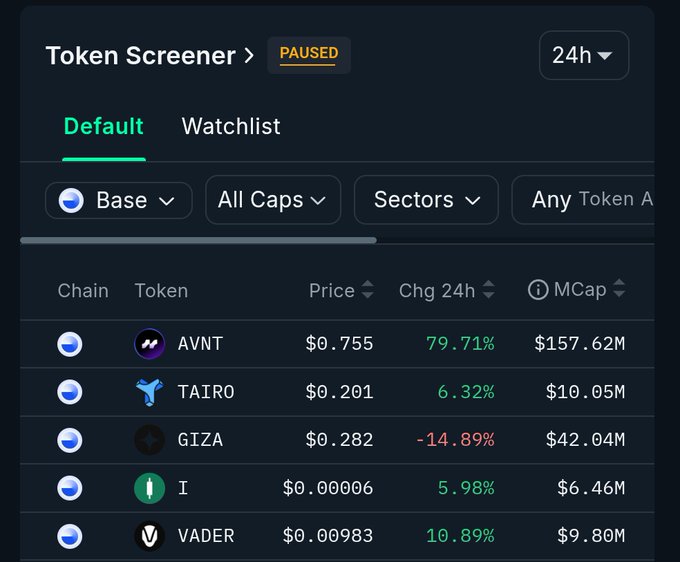680x562 pixels.
Task: Expand the Base chain filter dropdown
Action: pos(119,200)
